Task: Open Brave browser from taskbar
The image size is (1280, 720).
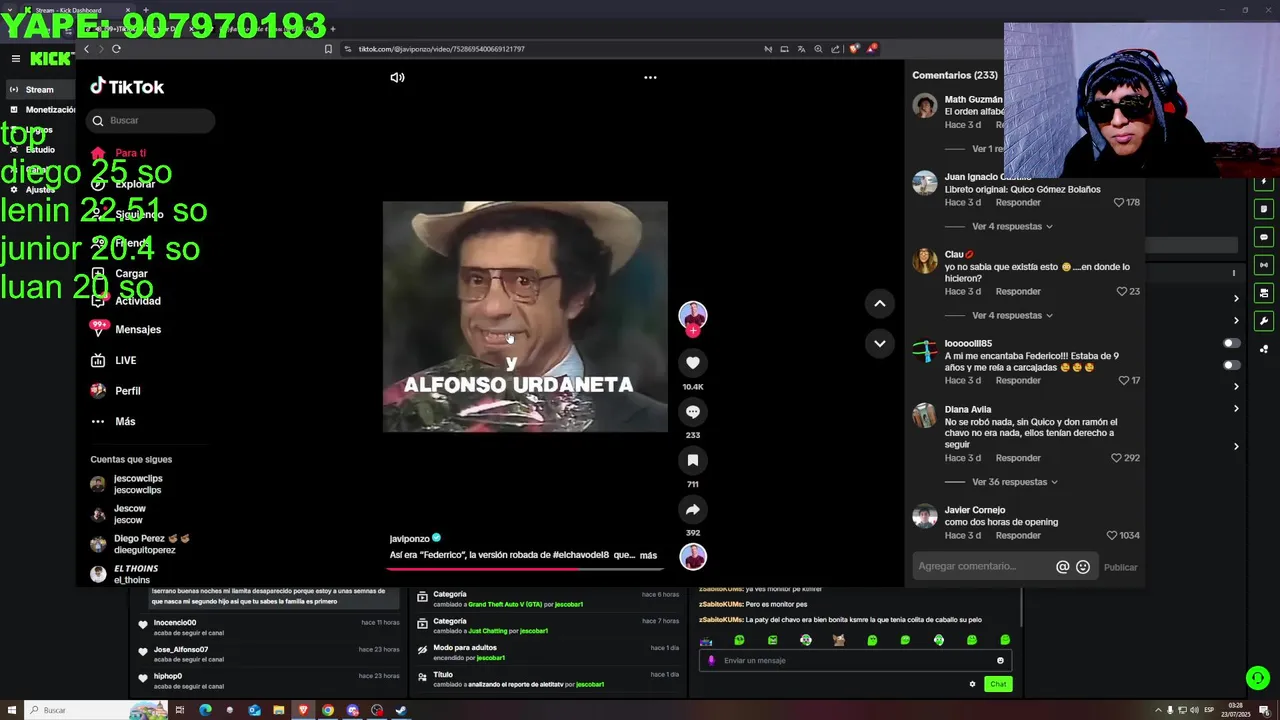Action: coord(303,710)
